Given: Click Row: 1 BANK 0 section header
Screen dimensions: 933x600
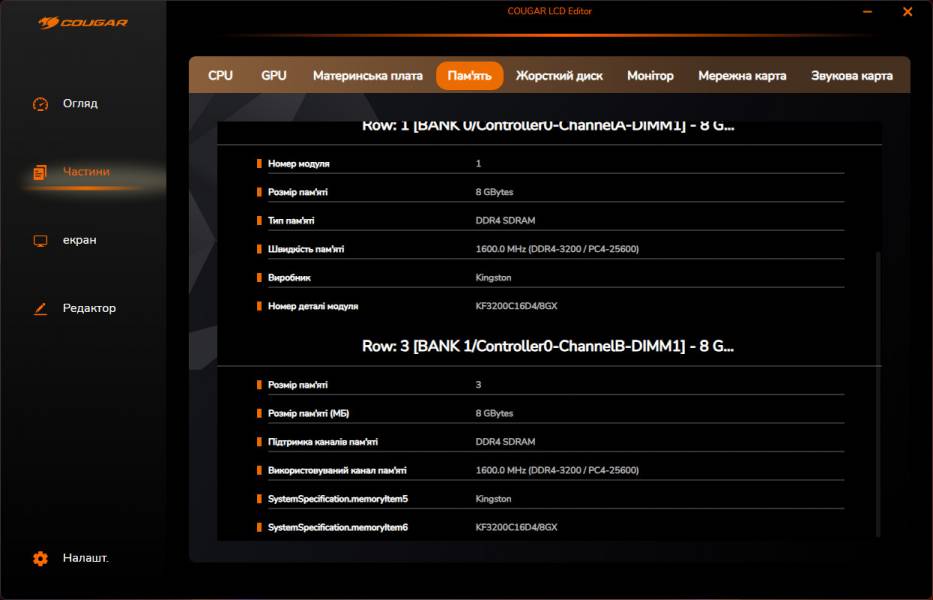Looking at the screenshot, I should (549, 127).
